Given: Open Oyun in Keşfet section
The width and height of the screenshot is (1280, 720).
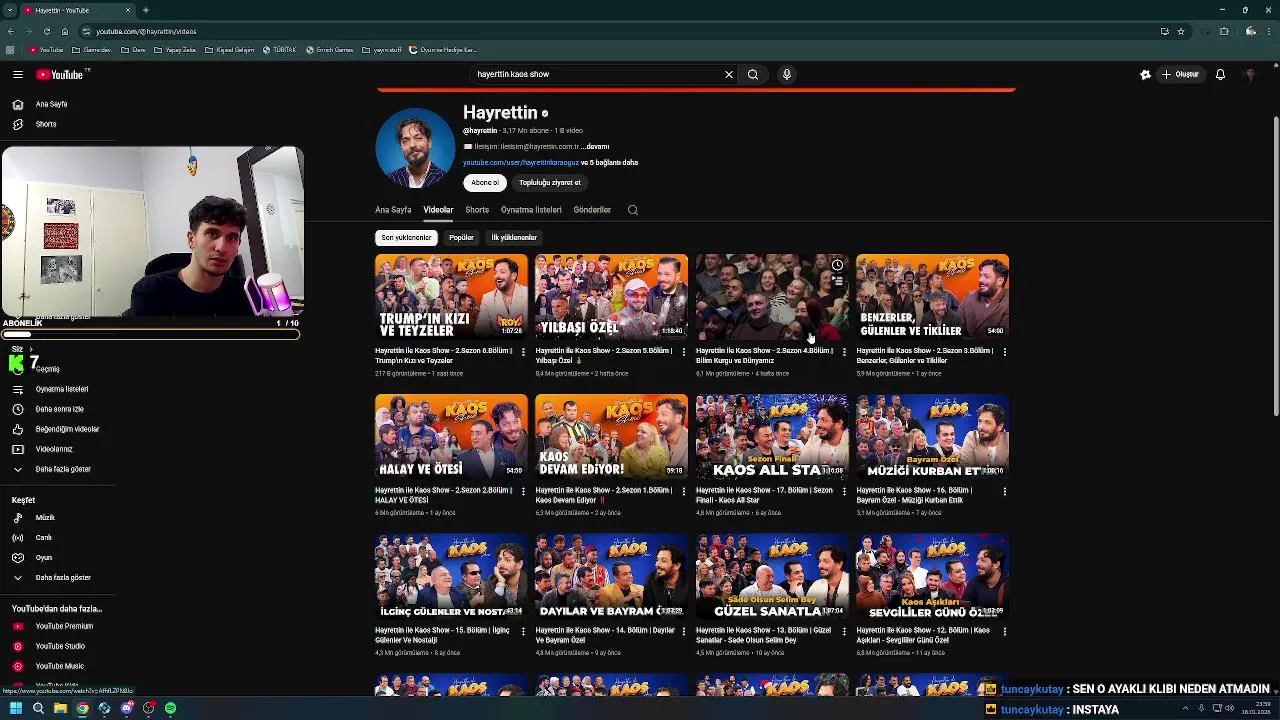Looking at the screenshot, I should click(x=44, y=558).
